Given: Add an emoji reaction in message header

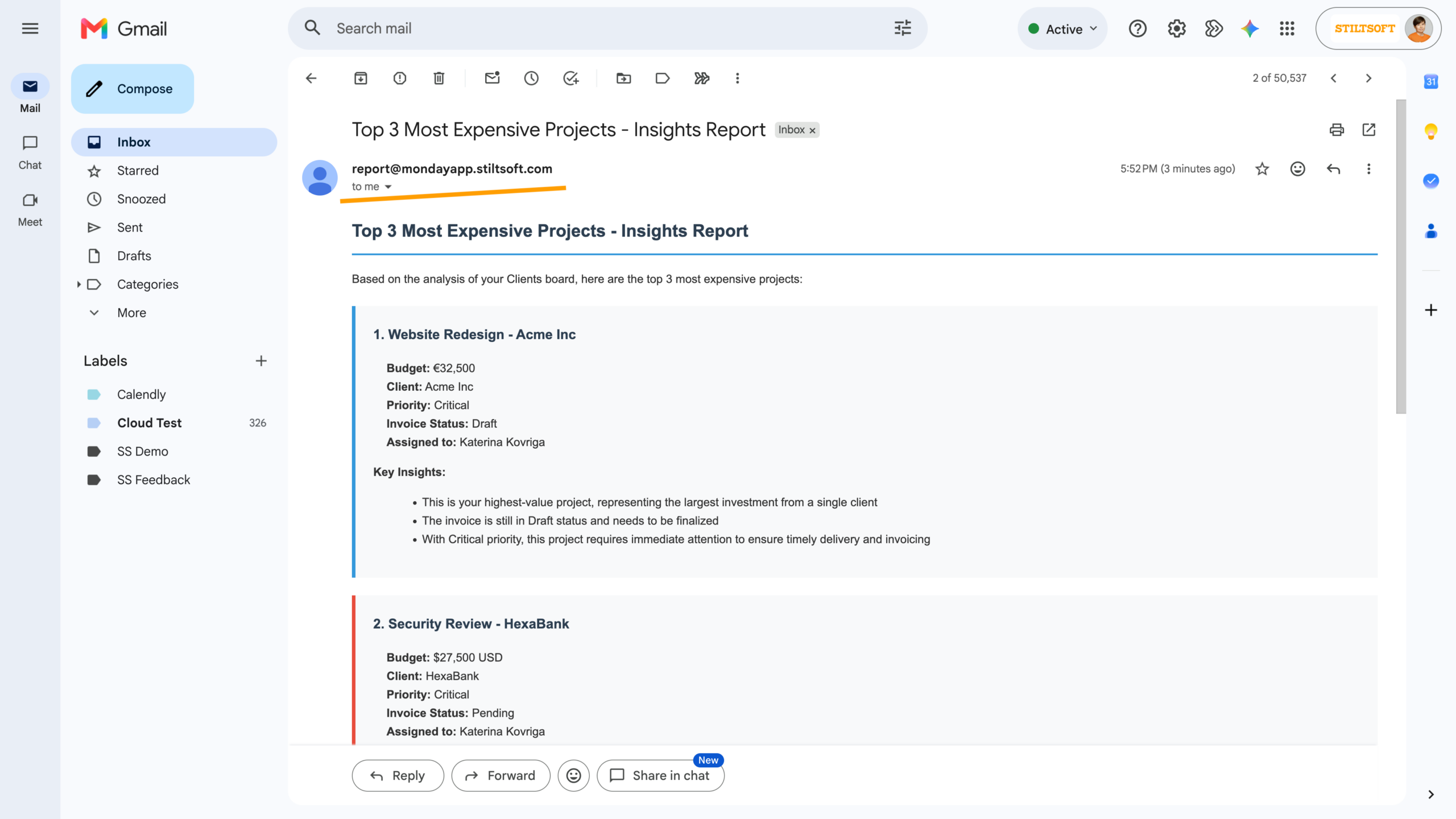Looking at the screenshot, I should point(1298,169).
